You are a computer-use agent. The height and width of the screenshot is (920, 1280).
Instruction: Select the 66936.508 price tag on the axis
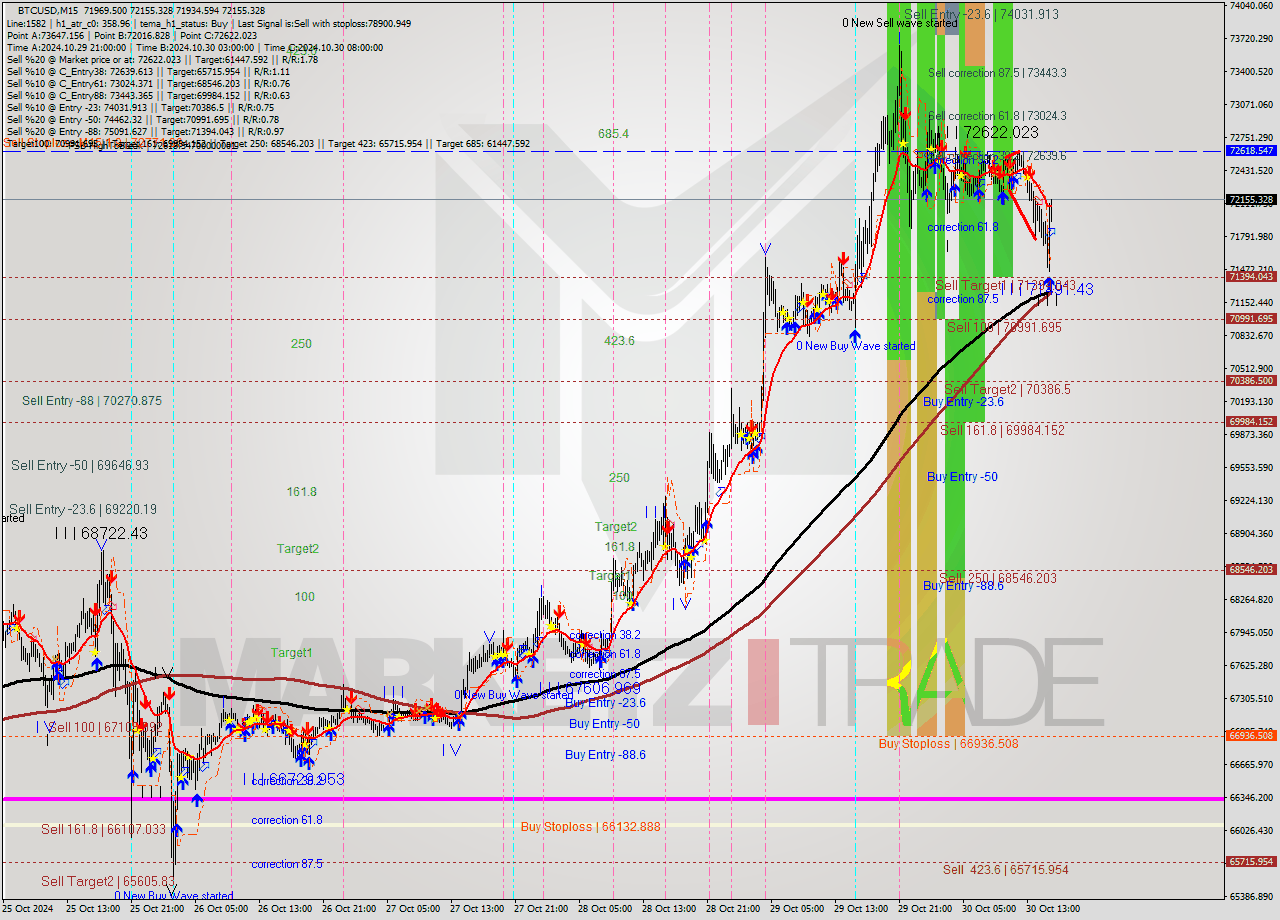1250,735
